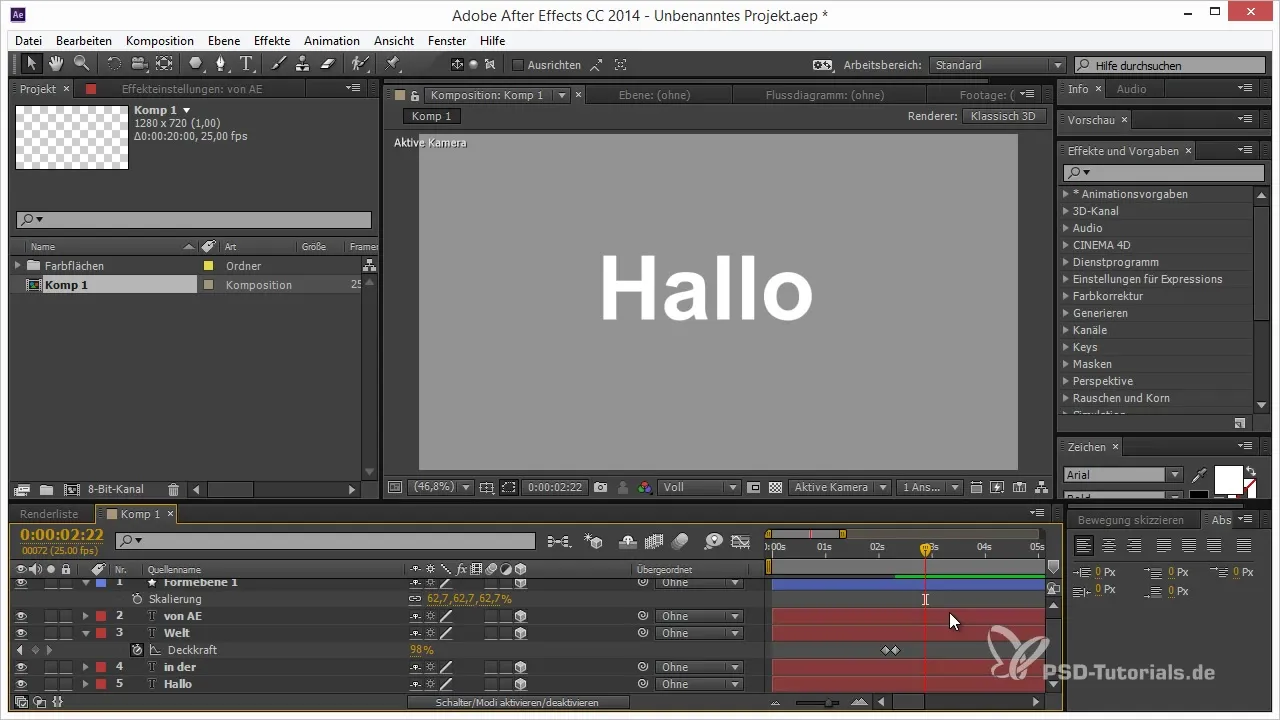Viewport: 1280px width, 720px height.
Task: Select the Zoom magnifier tool
Action: tap(80, 64)
